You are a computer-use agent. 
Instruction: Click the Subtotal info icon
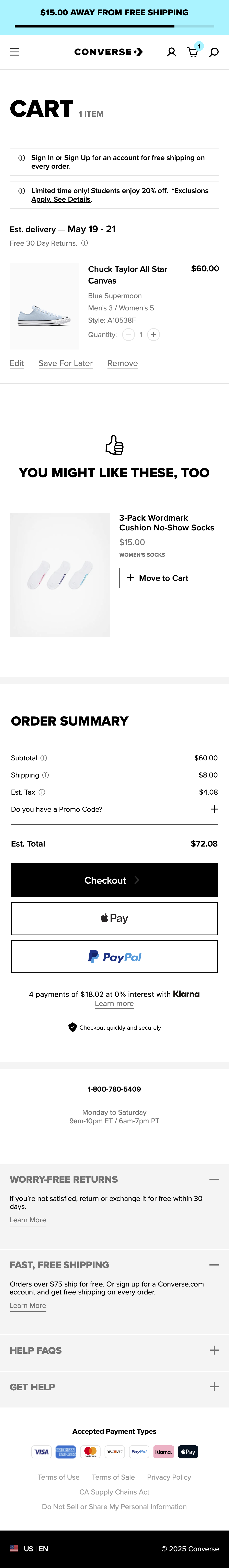tap(44, 758)
